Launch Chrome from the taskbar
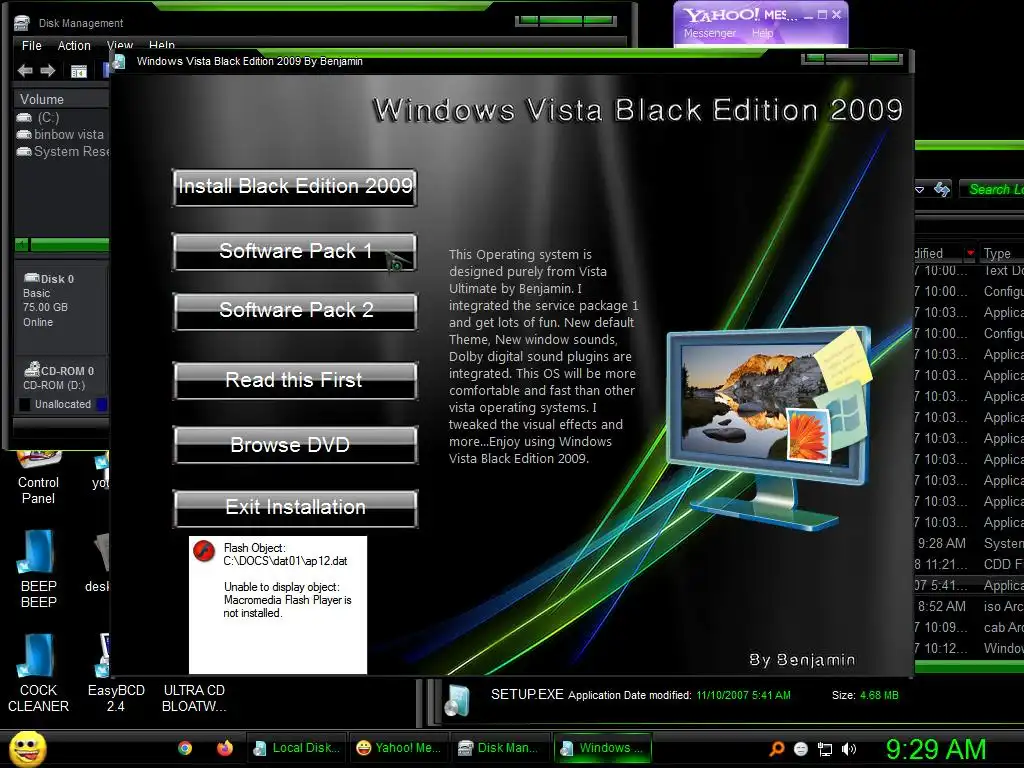Screen dimensions: 1024x768 (x=185, y=748)
